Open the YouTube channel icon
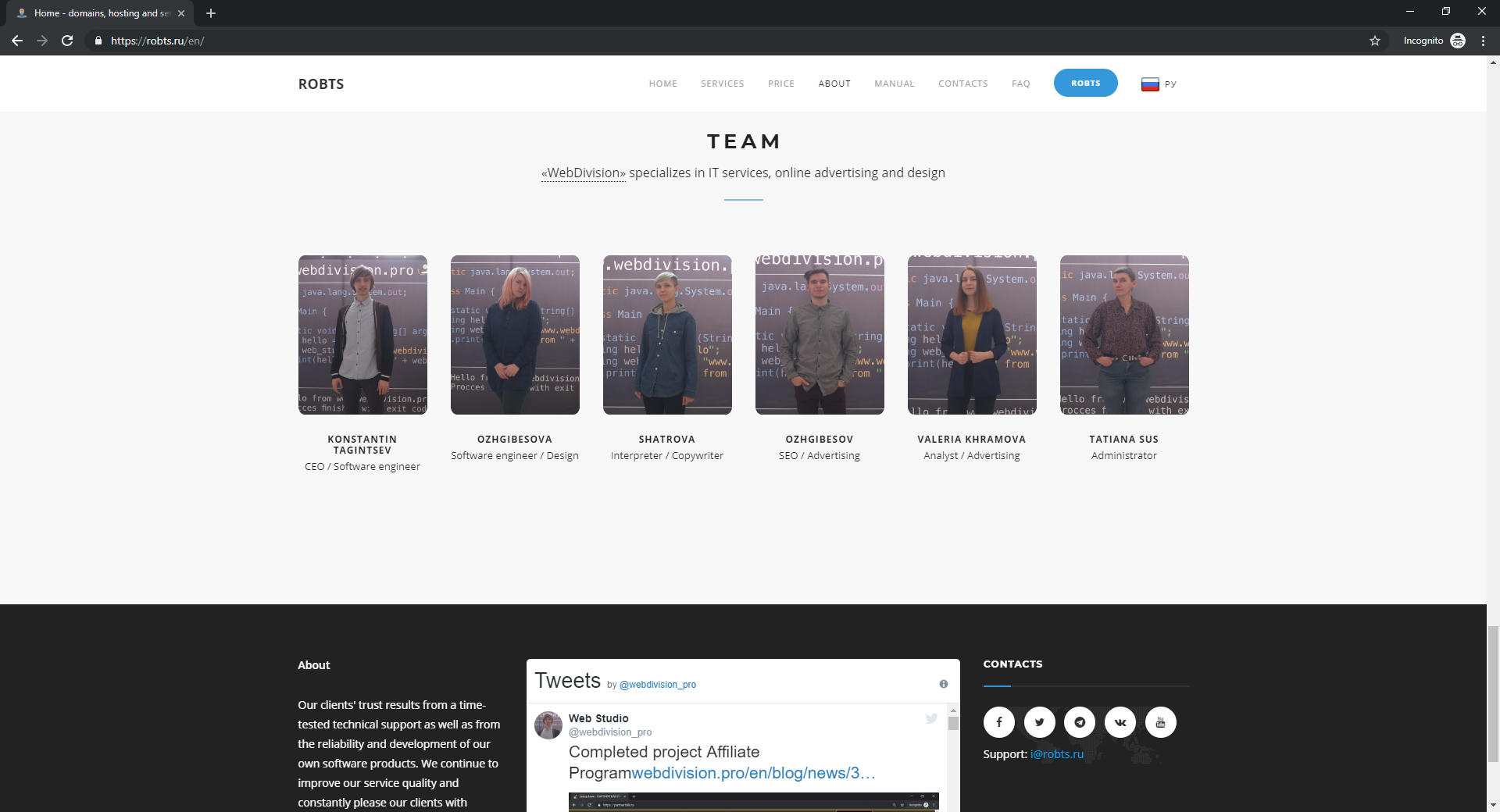Image resolution: width=1500 pixels, height=812 pixels. [x=1160, y=722]
